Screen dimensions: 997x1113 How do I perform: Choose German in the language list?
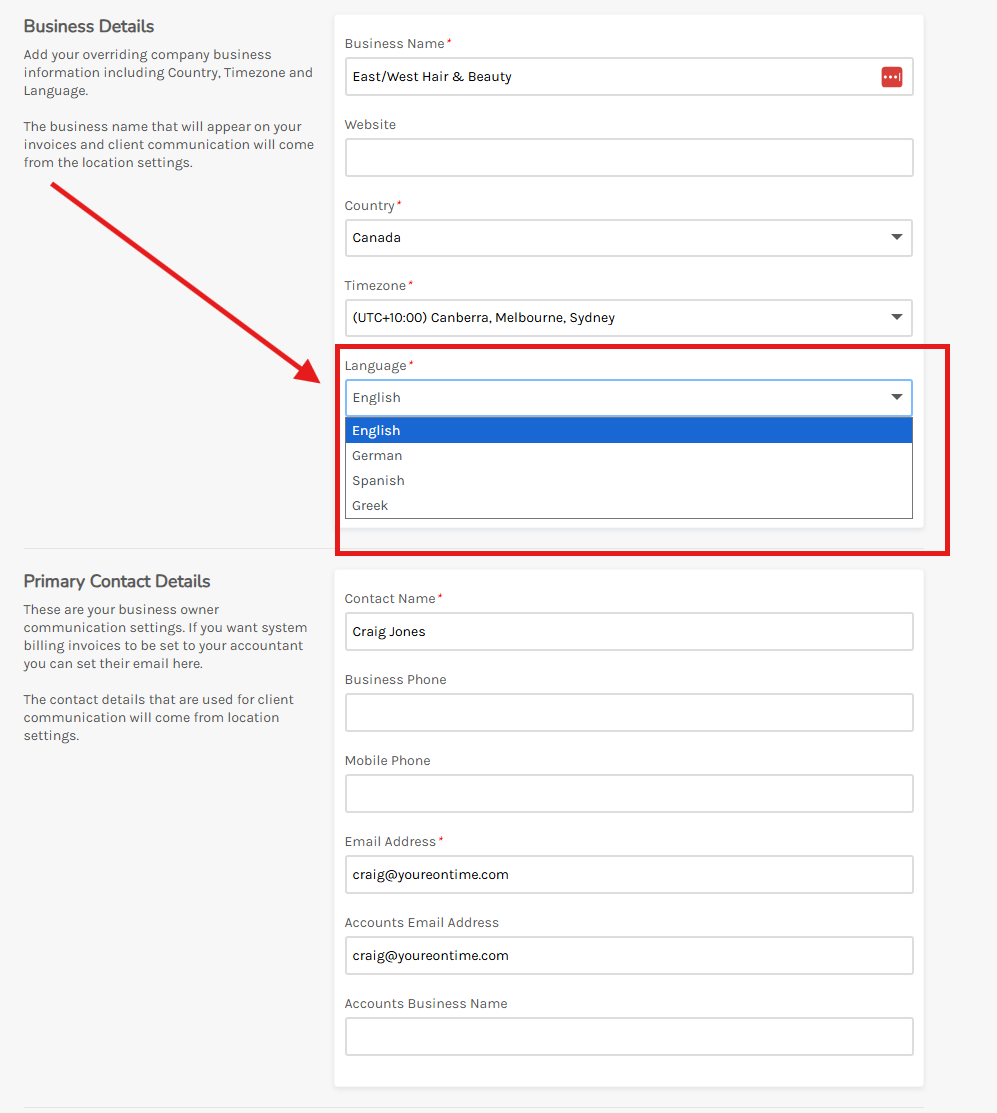(629, 456)
